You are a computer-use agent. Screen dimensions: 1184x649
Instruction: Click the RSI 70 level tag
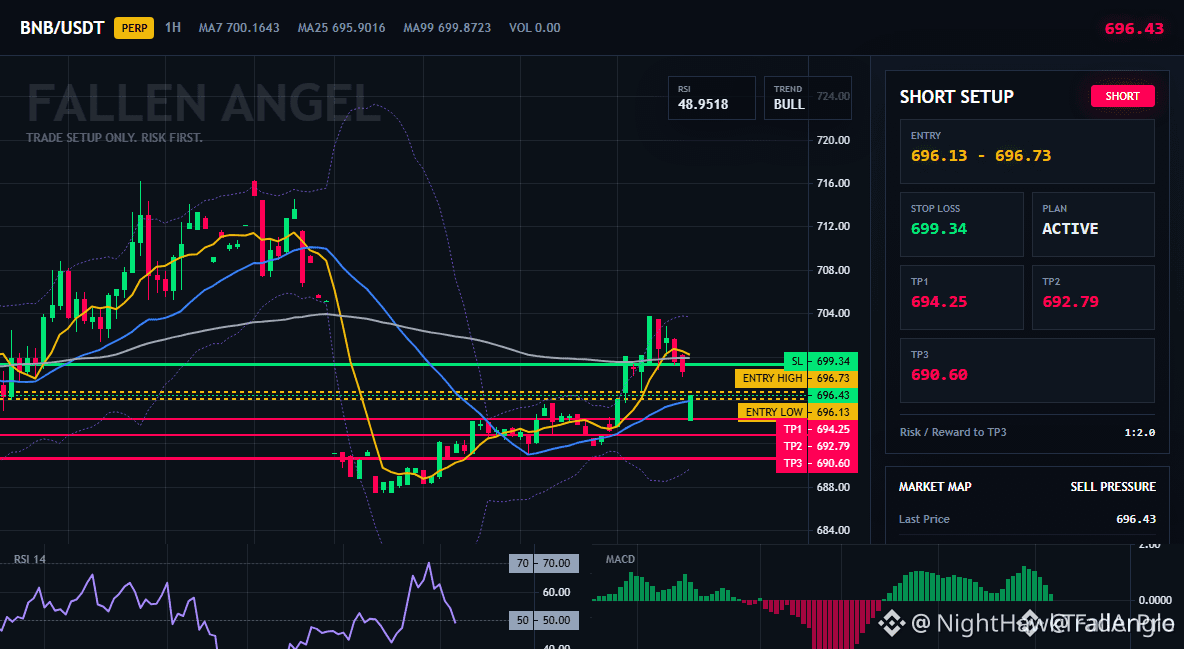pos(544,563)
